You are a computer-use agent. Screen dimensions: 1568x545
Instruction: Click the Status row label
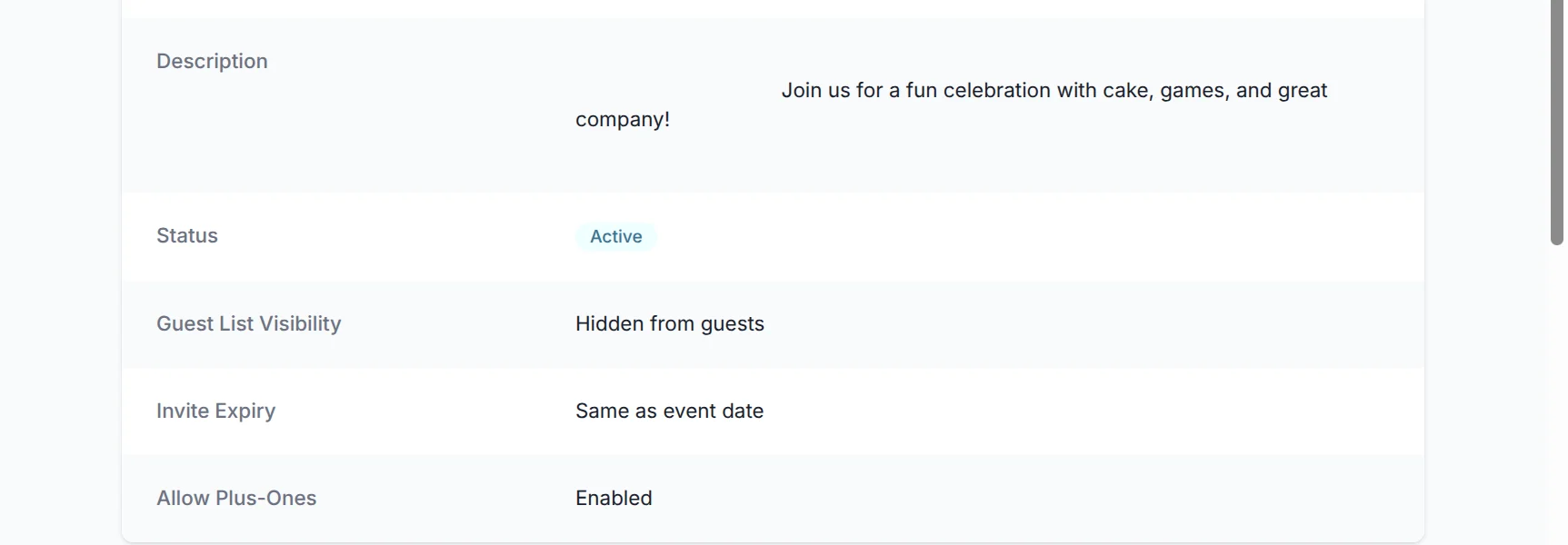point(186,235)
